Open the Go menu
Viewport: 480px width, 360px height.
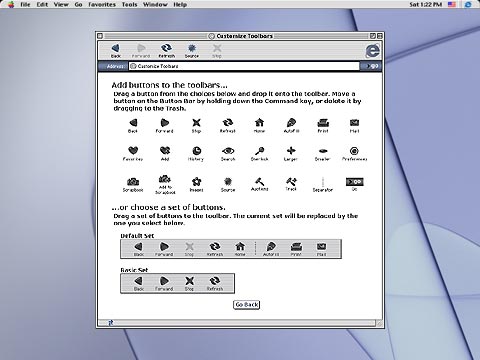[78, 4]
